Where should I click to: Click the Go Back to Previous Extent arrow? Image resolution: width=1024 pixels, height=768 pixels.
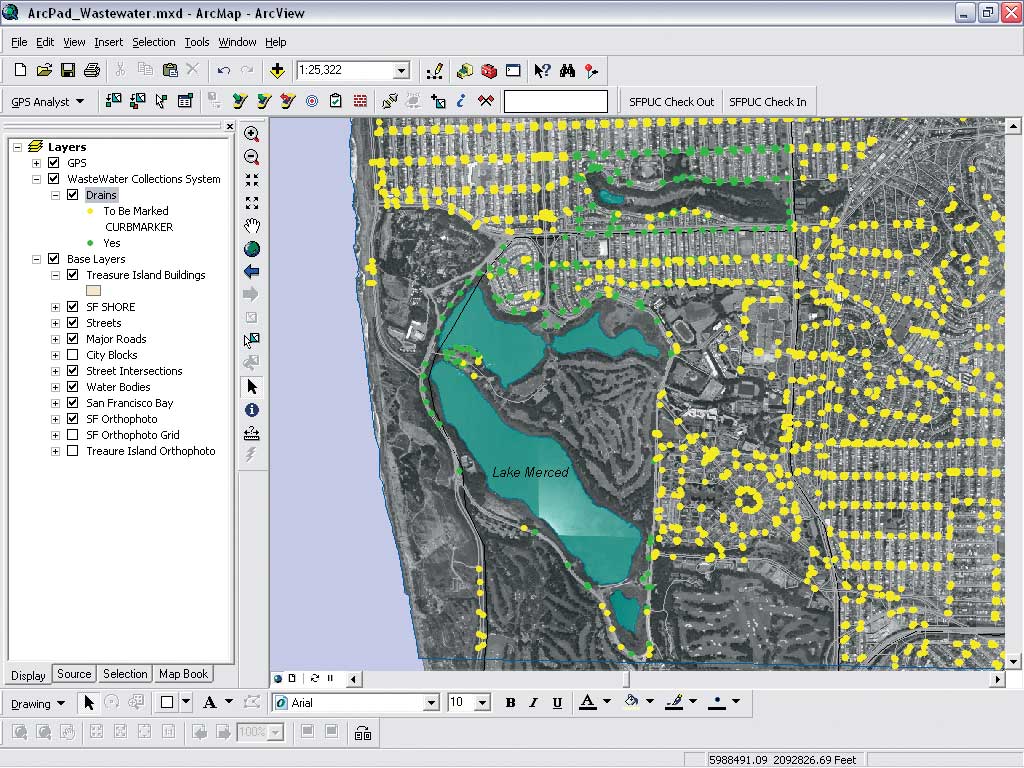251,272
